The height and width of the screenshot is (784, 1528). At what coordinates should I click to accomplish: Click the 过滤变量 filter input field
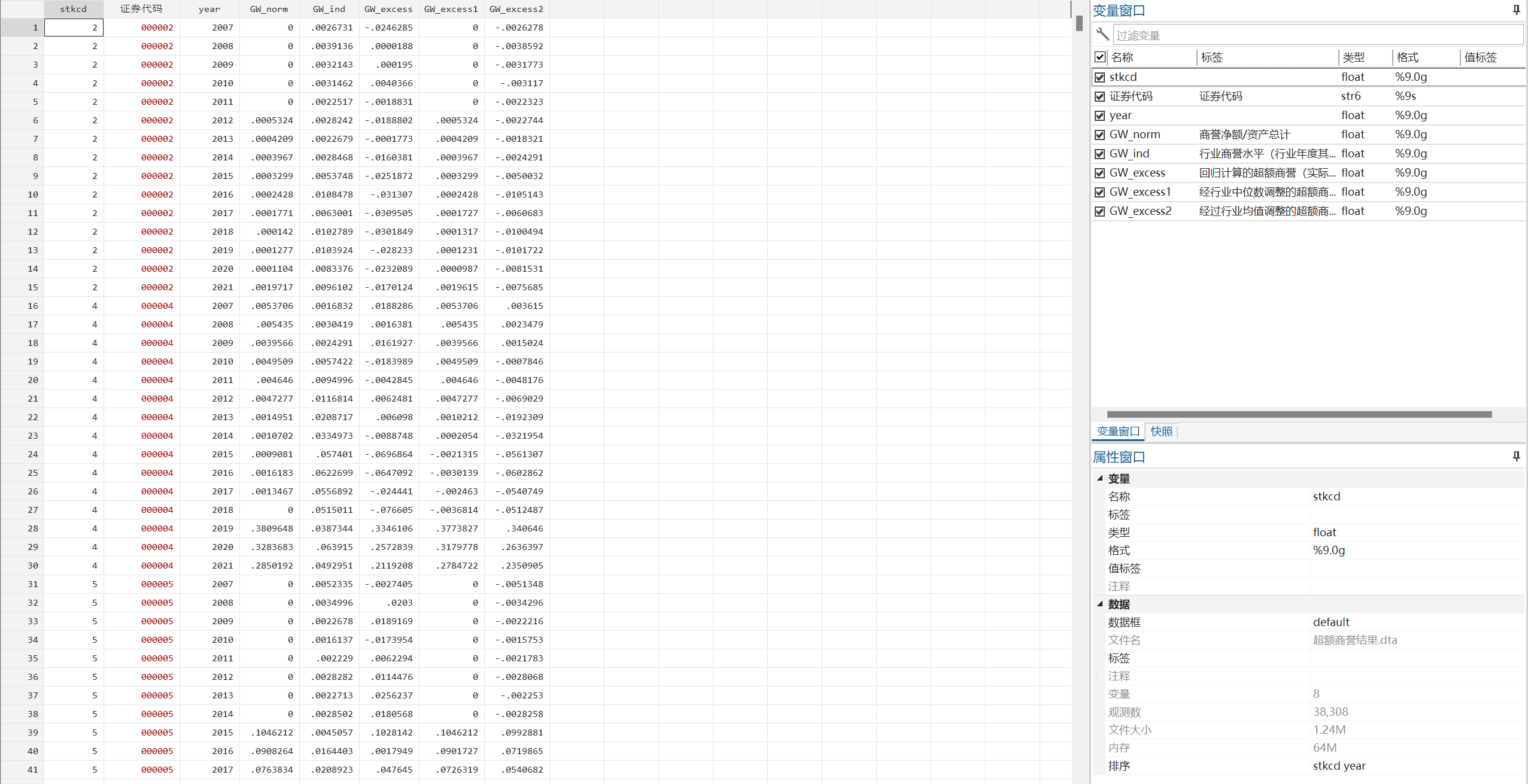(x=1317, y=35)
